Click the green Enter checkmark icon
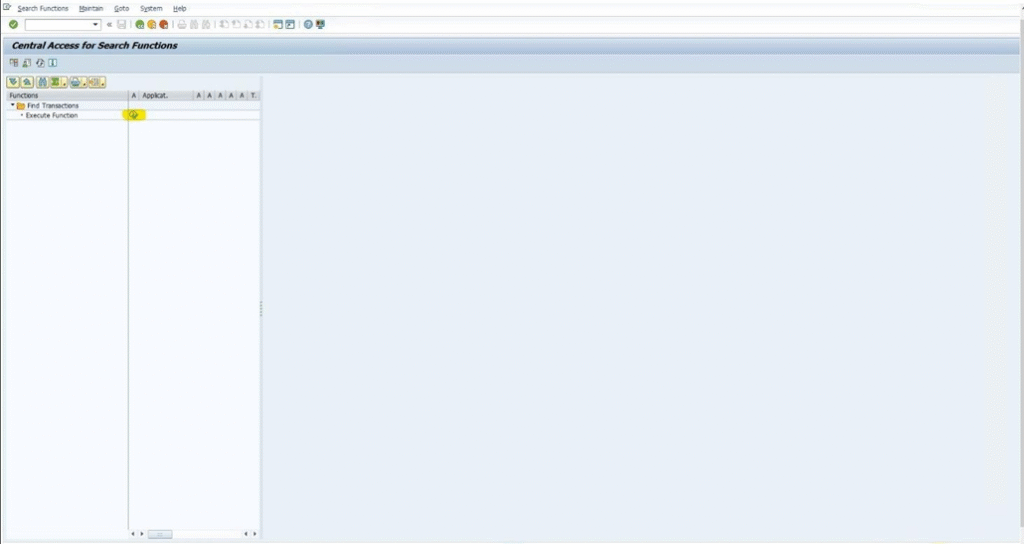The image size is (1024, 544). tap(13, 24)
